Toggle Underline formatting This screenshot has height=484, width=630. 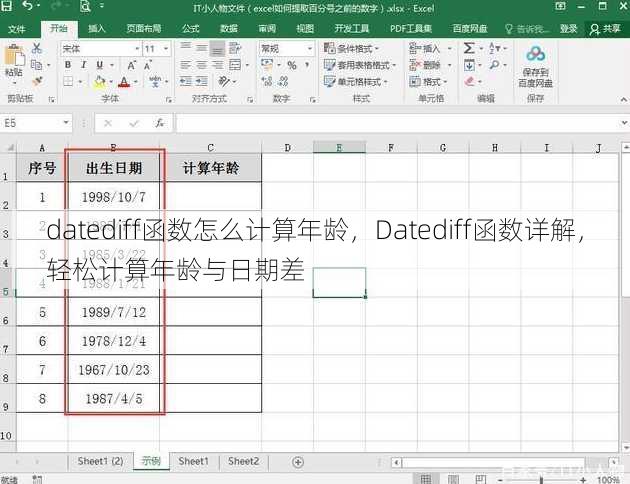[100, 65]
